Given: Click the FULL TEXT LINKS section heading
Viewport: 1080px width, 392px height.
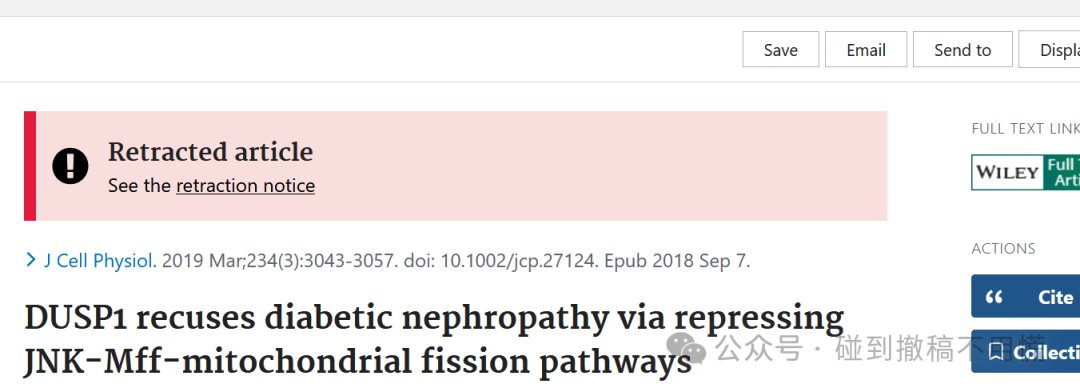Looking at the screenshot, I should tap(1026, 128).
